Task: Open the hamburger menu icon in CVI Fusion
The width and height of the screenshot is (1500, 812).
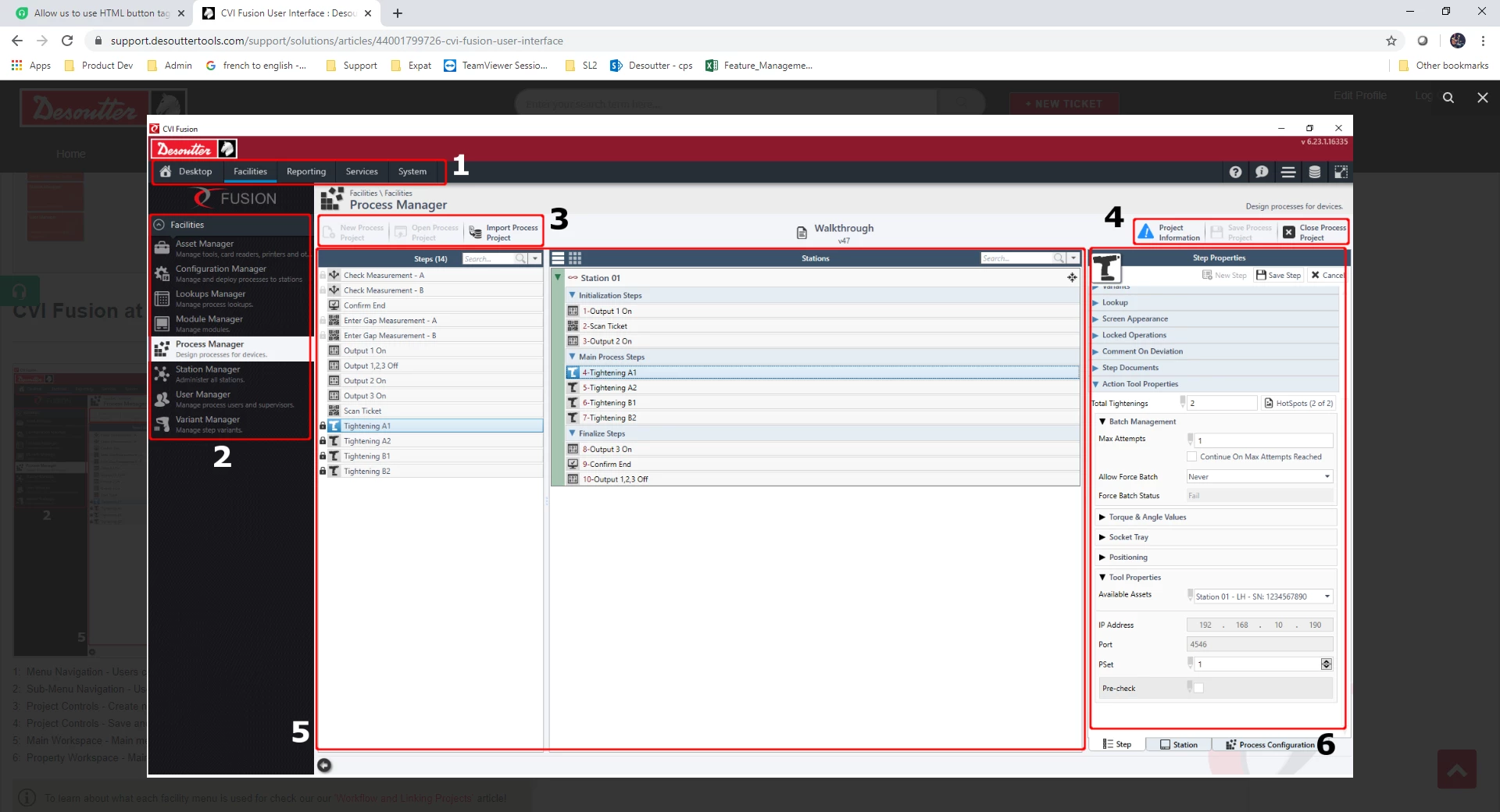Action: (1288, 172)
